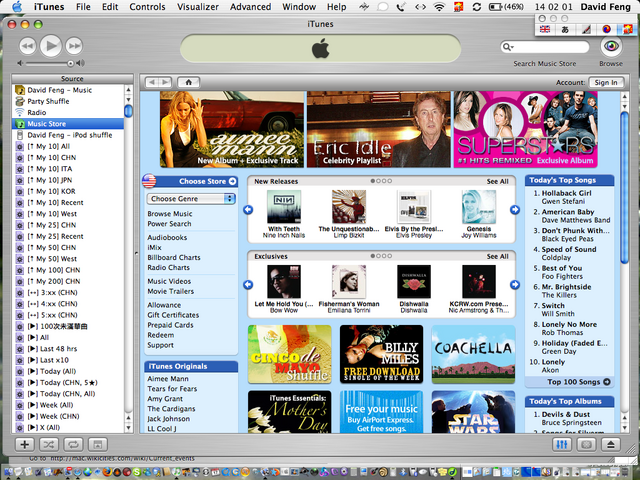This screenshot has height=480, width=640.
Task: Click Top 100 Songs link
Action: tap(578, 382)
